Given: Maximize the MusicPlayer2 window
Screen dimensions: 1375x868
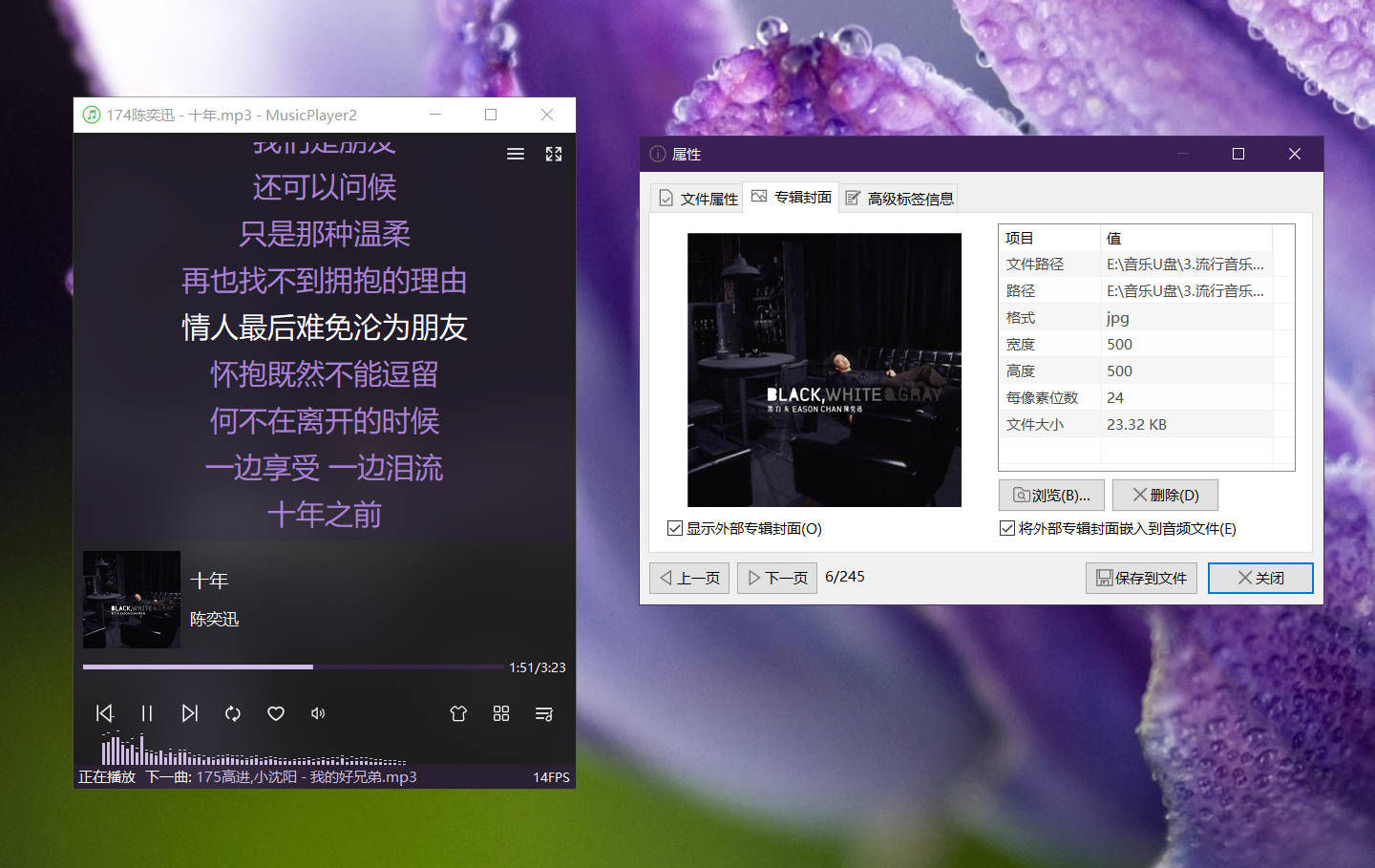Looking at the screenshot, I should point(491,115).
